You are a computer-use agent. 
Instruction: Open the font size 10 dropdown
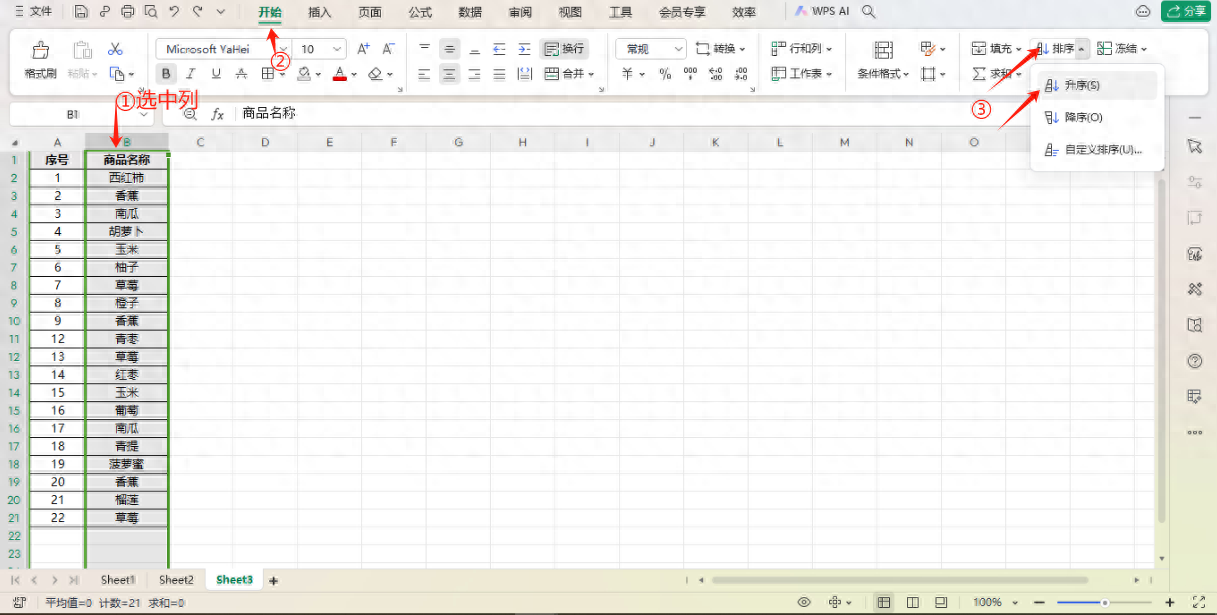(337, 49)
